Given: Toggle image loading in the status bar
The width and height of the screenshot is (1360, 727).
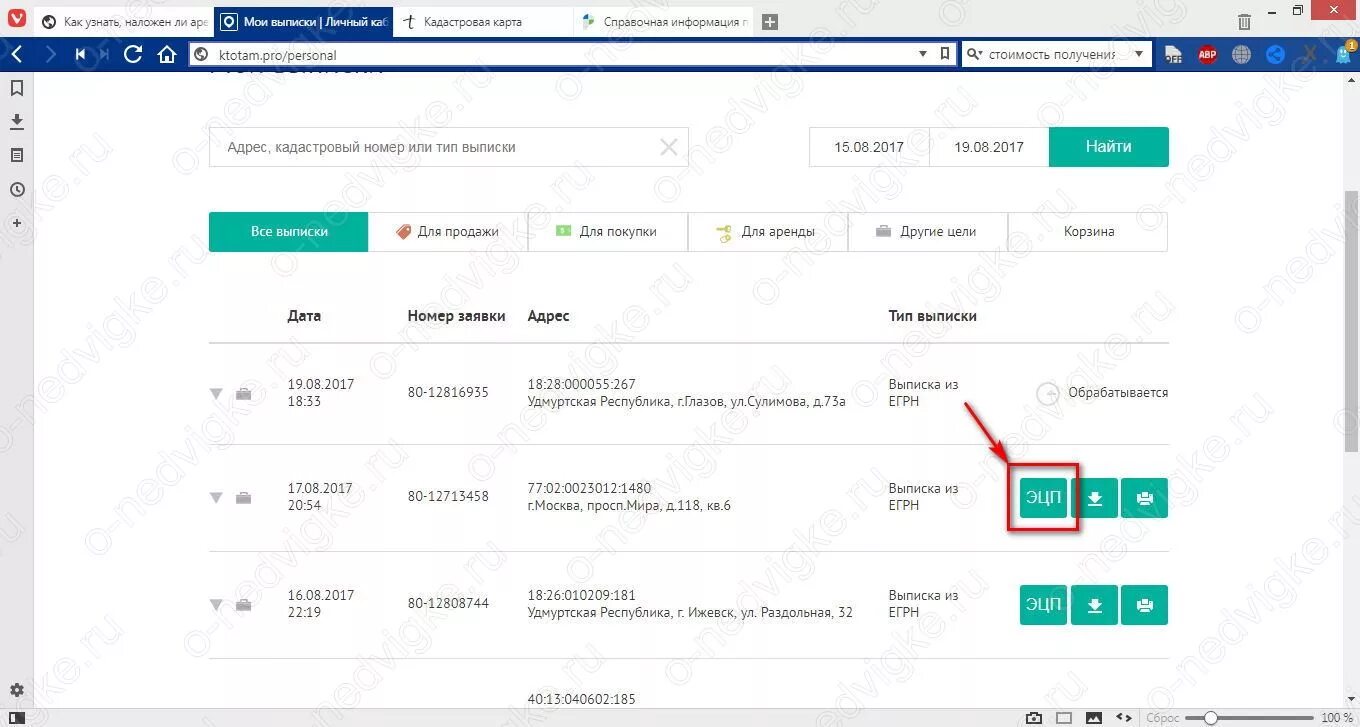Looking at the screenshot, I should tap(1094, 717).
